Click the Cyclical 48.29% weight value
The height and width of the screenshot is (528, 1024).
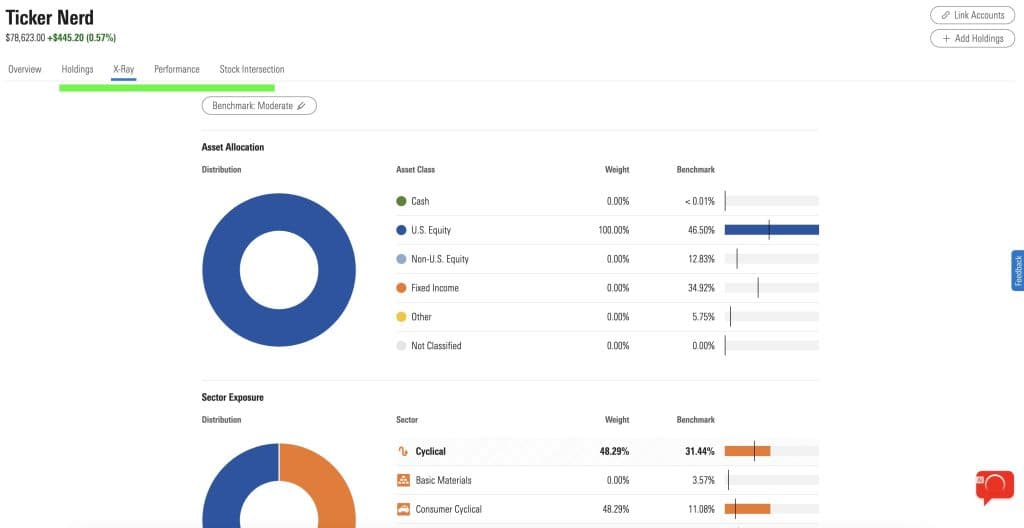615,452
